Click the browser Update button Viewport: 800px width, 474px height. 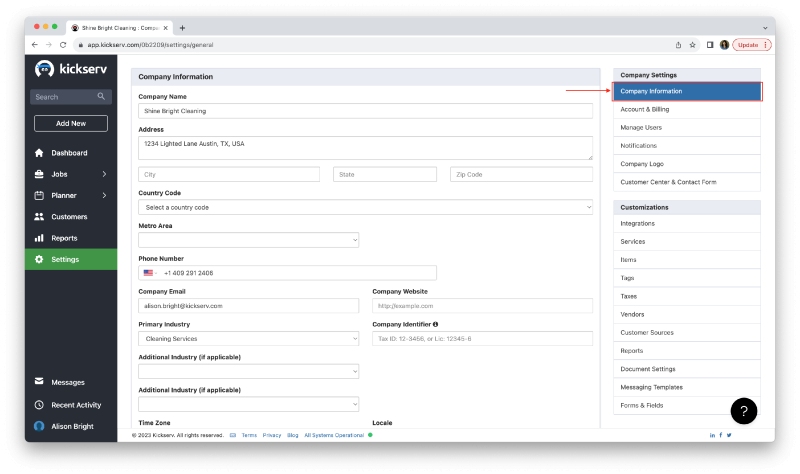click(x=752, y=45)
